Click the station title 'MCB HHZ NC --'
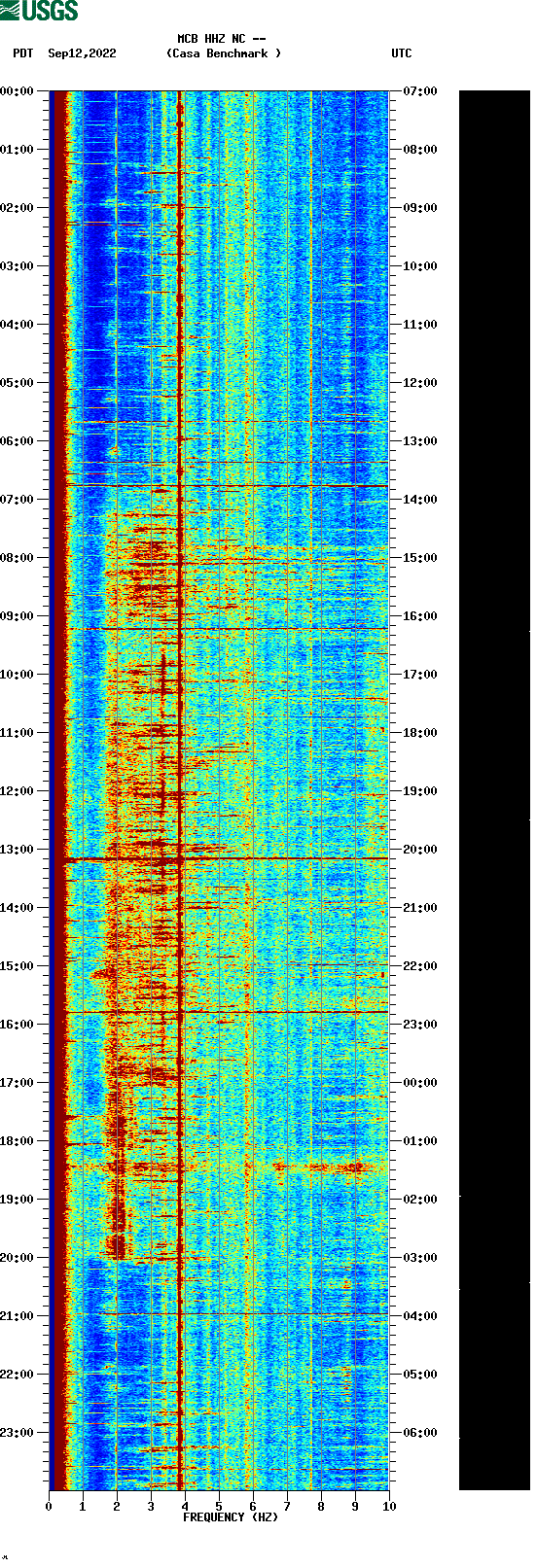537x1568 pixels. 222,40
